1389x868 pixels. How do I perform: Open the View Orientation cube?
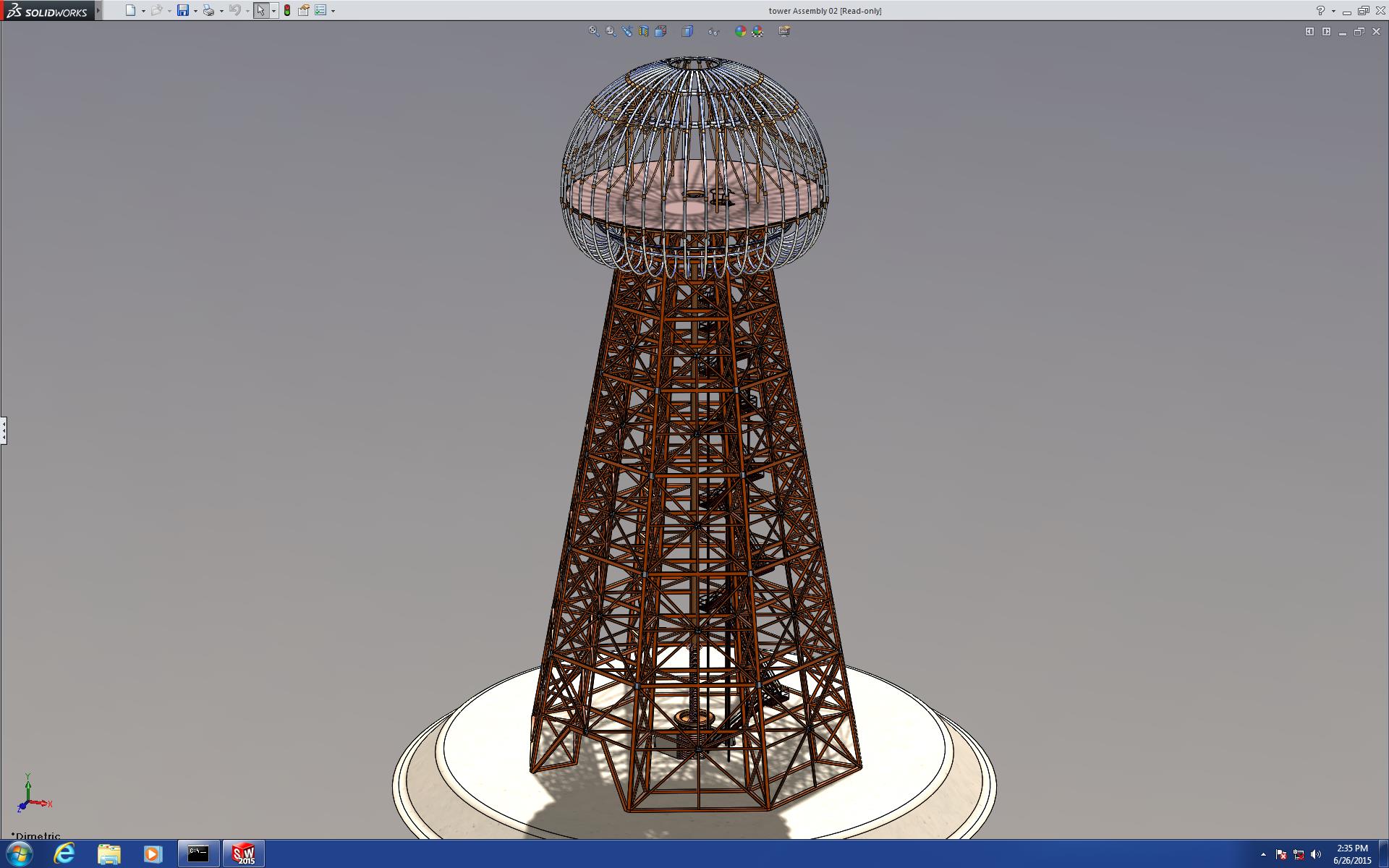660,31
